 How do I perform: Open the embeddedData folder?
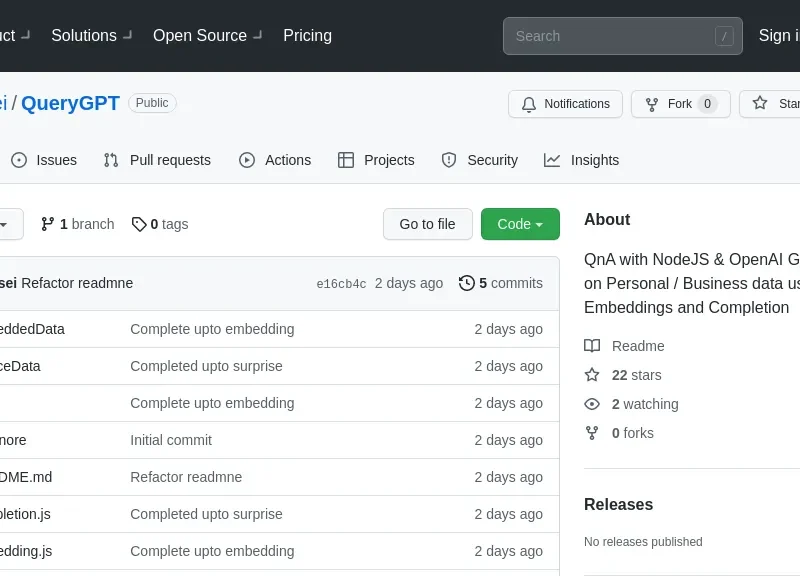[x=32, y=330]
